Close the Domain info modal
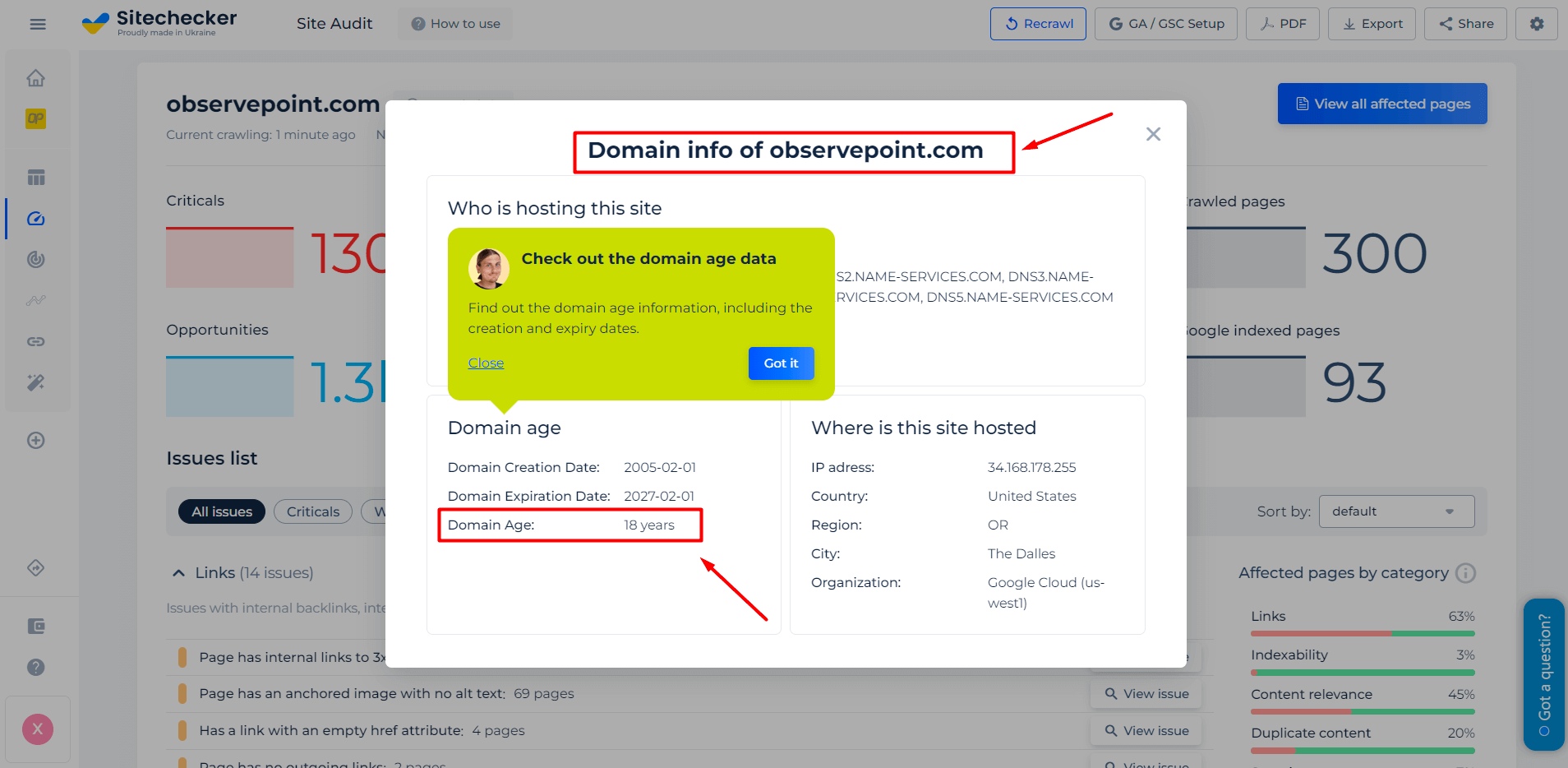This screenshot has width=1568, height=768. 1153,134
